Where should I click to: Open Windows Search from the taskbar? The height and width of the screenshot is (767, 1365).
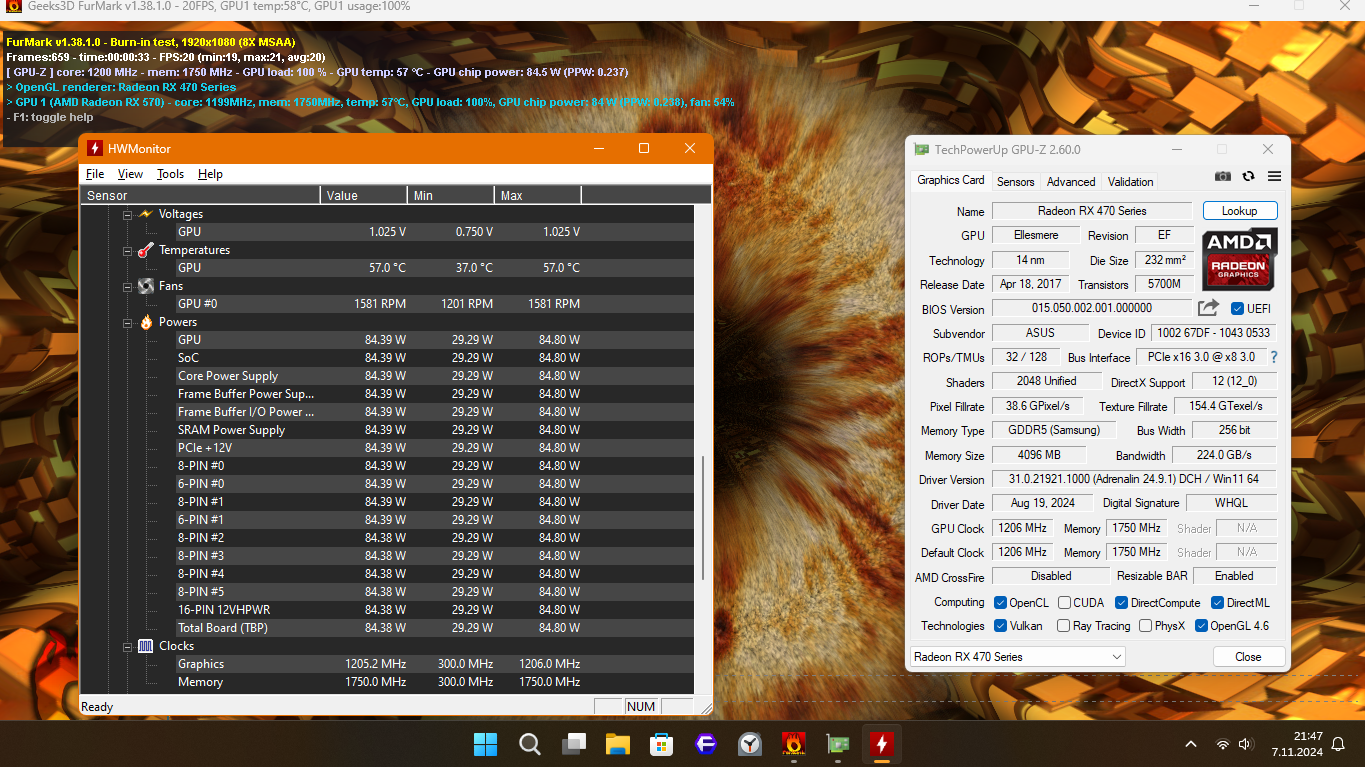click(530, 744)
